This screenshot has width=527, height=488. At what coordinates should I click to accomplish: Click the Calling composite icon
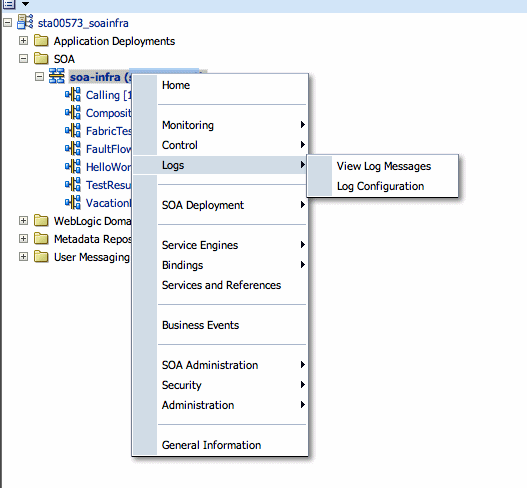click(73, 94)
